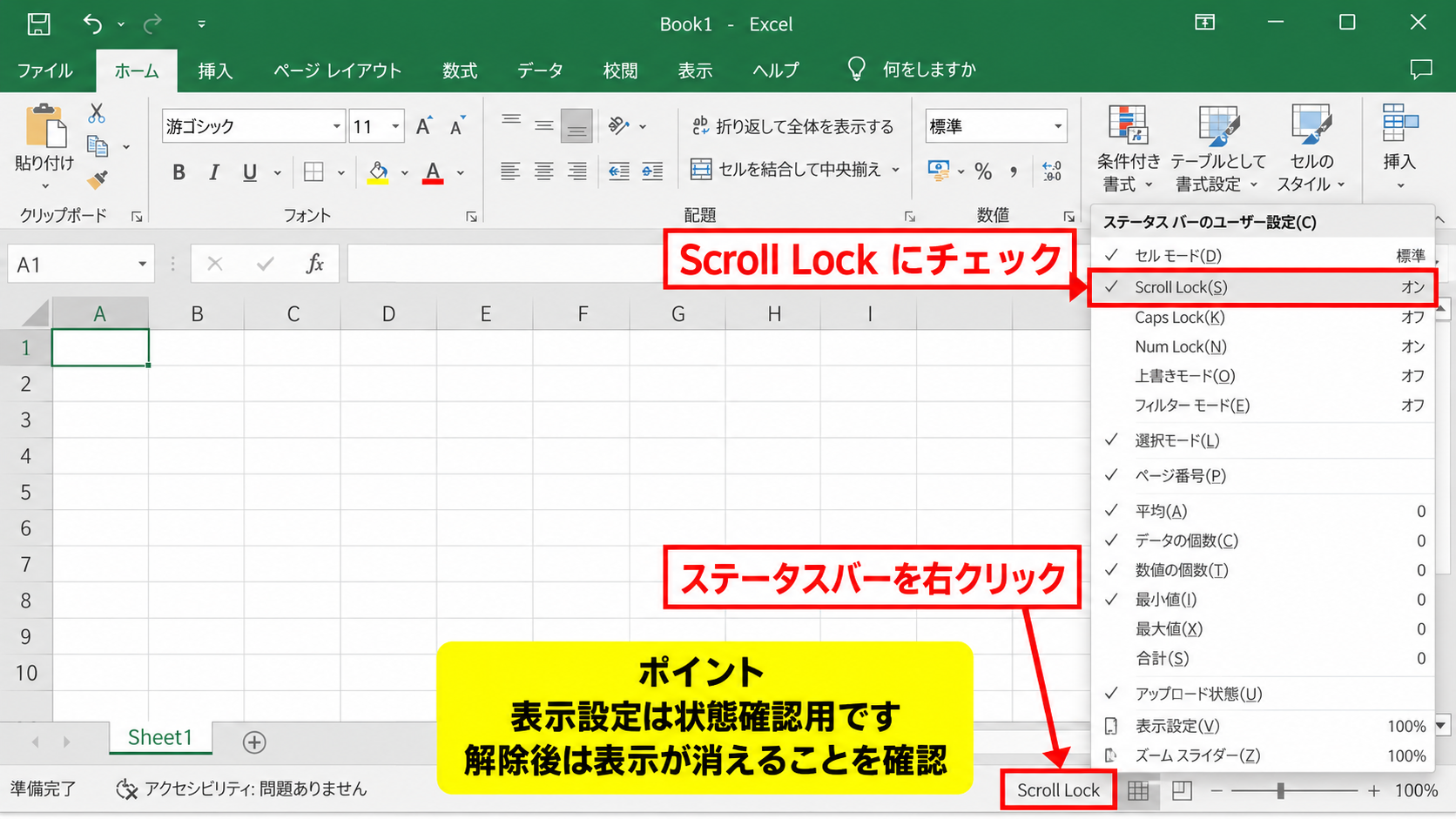
Task: Click the borders icon
Action: (x=313, y=172)
